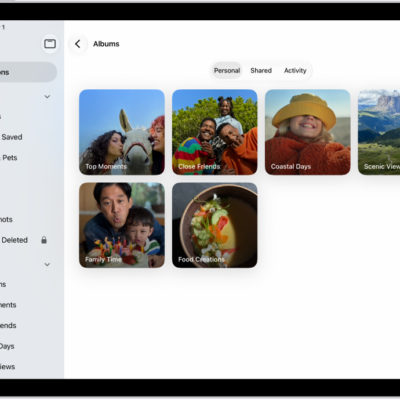Open the Coastal Days album
The height and width of the screenshot is (400, 400).
click(x=308, y=132)
